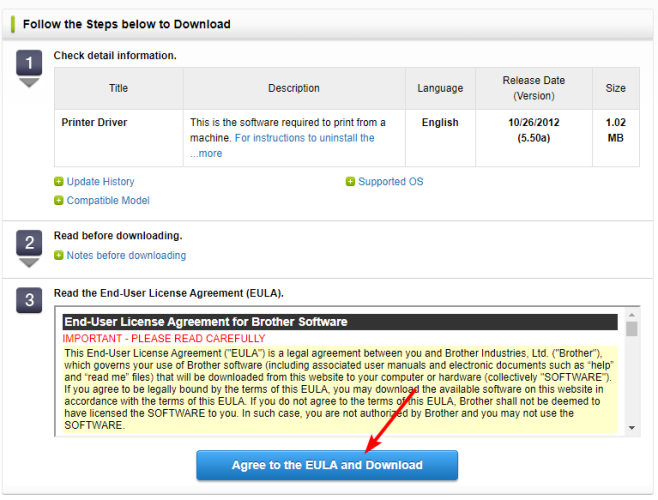Click the plus icon beside Notes before downloading
This screenshot has height=500, width=658.
[59, 255]
